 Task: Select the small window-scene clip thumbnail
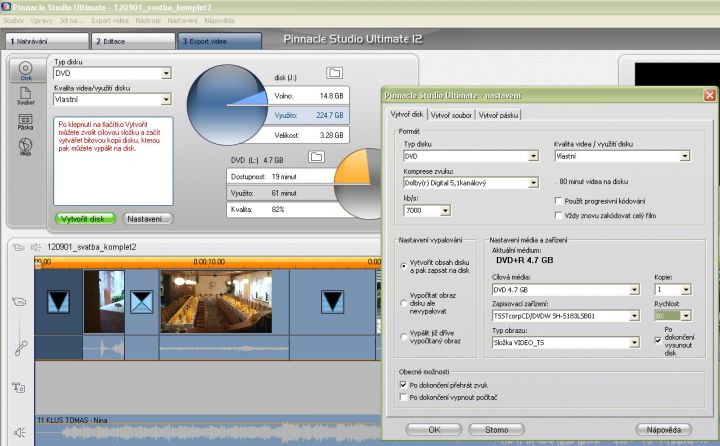click(x=104, y=301)
